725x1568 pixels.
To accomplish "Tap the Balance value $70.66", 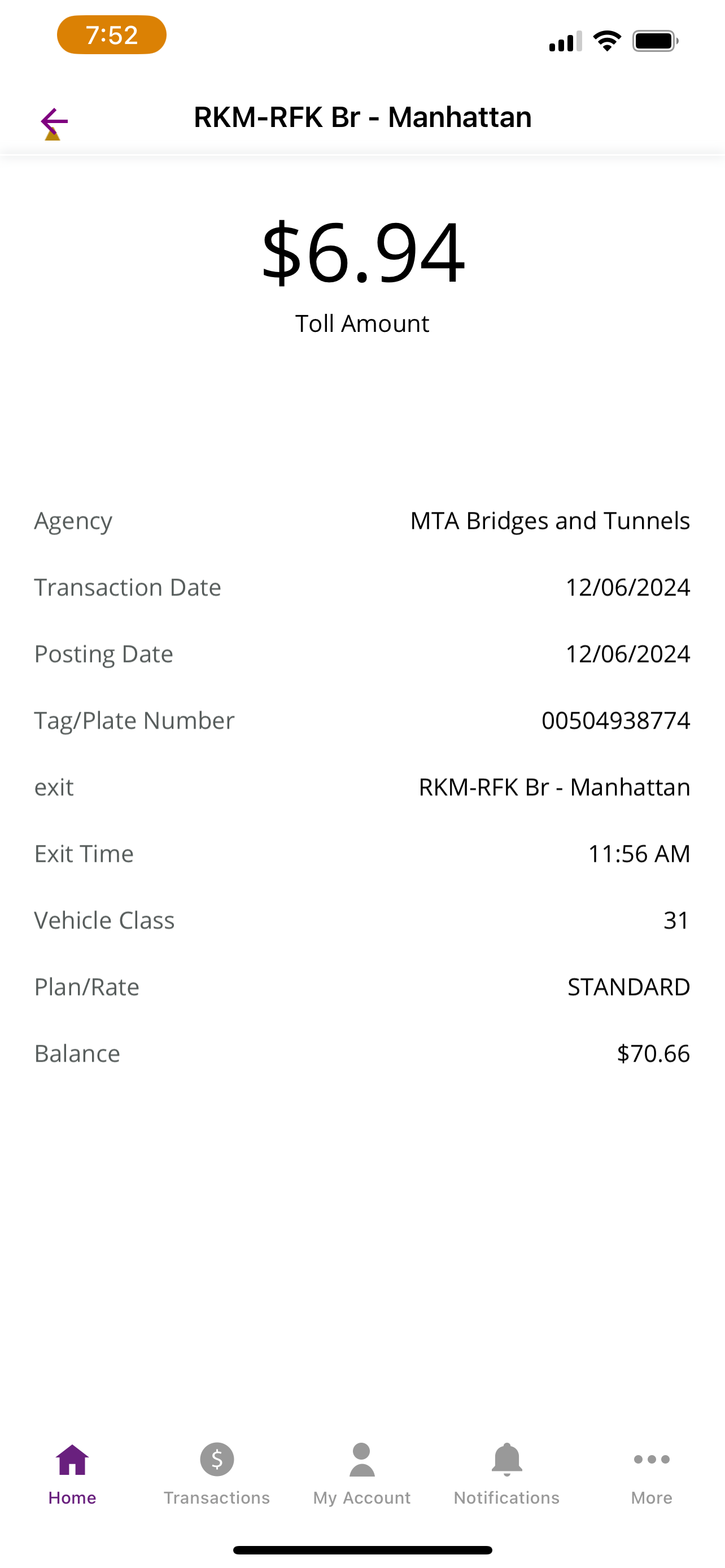I will (653, 1054).
